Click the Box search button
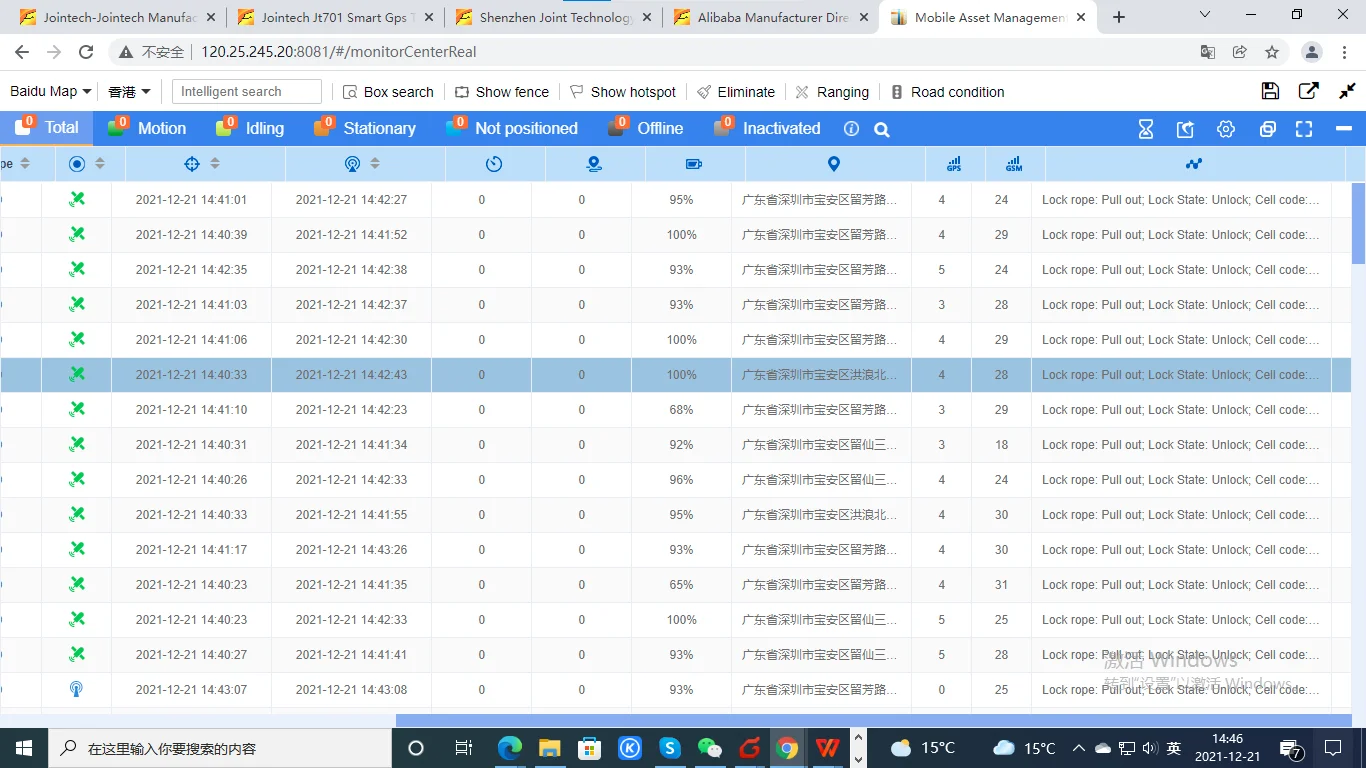The height and width of the screenshot is (768, 1366). pyautogui.click(x=388, y=92)
